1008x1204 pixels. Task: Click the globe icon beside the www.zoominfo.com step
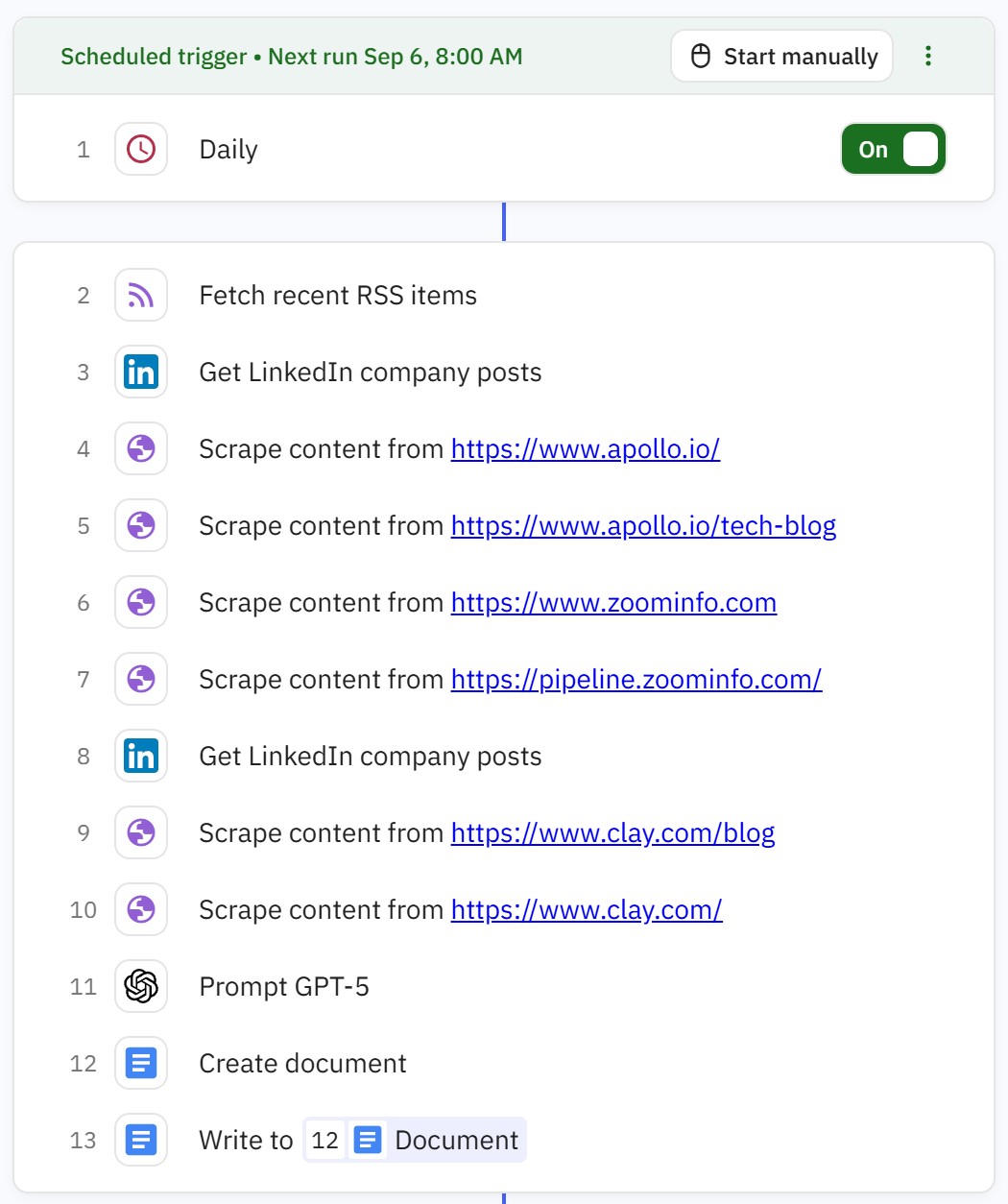(x=141, y=602)
